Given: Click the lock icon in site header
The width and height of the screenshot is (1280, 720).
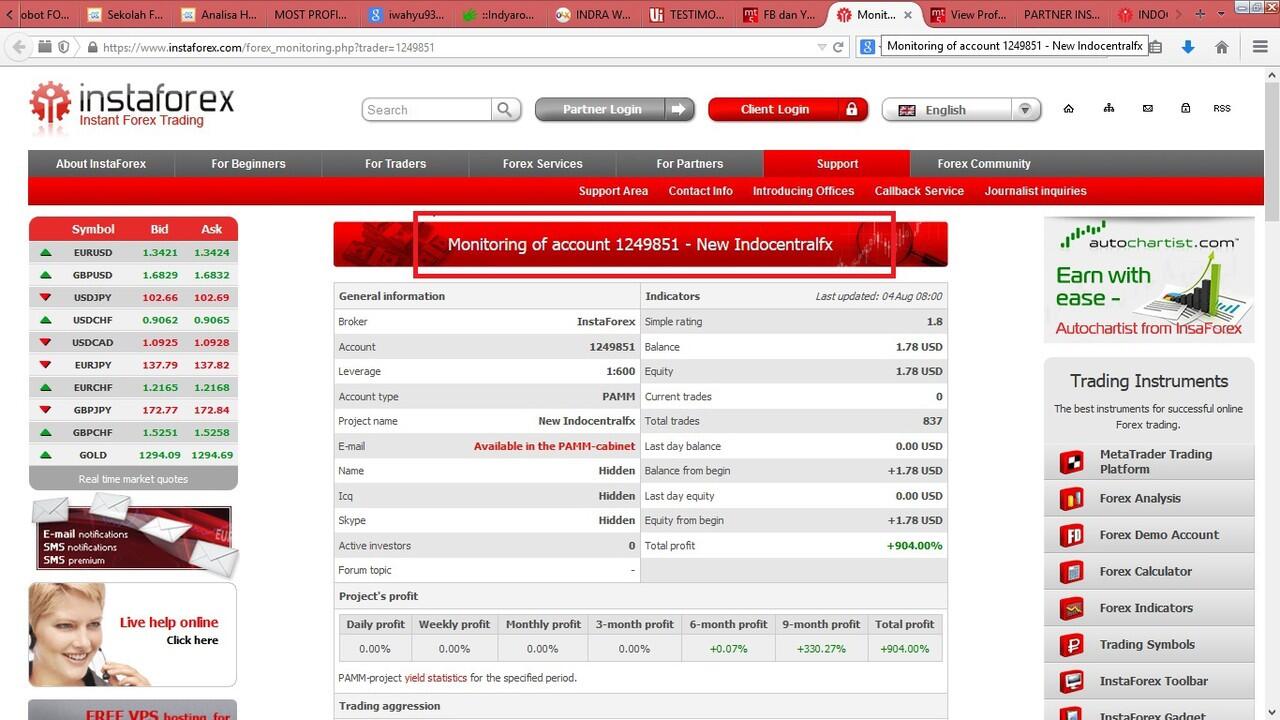Looking at the screenshot, I should (x=1185, y=108).
